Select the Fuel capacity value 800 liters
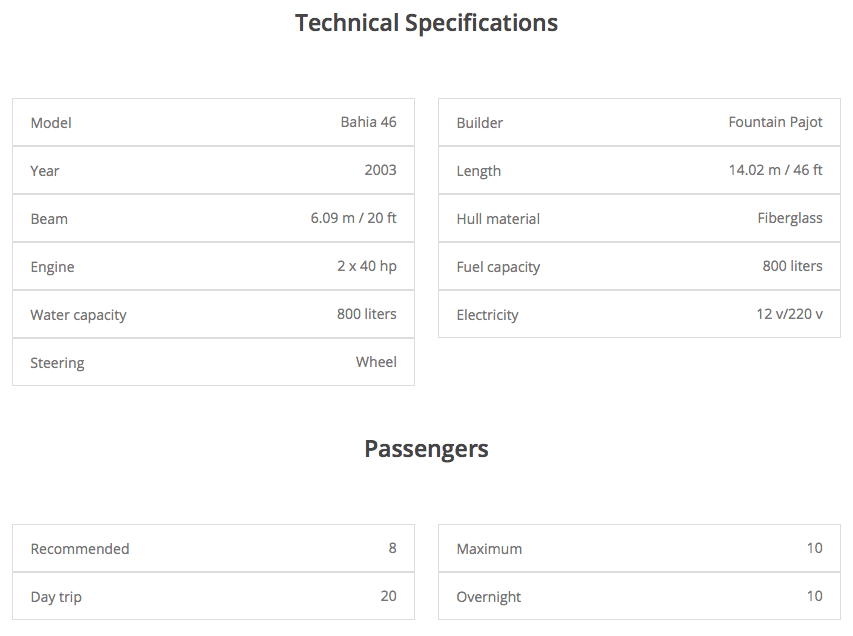 (x=792, y=265)
